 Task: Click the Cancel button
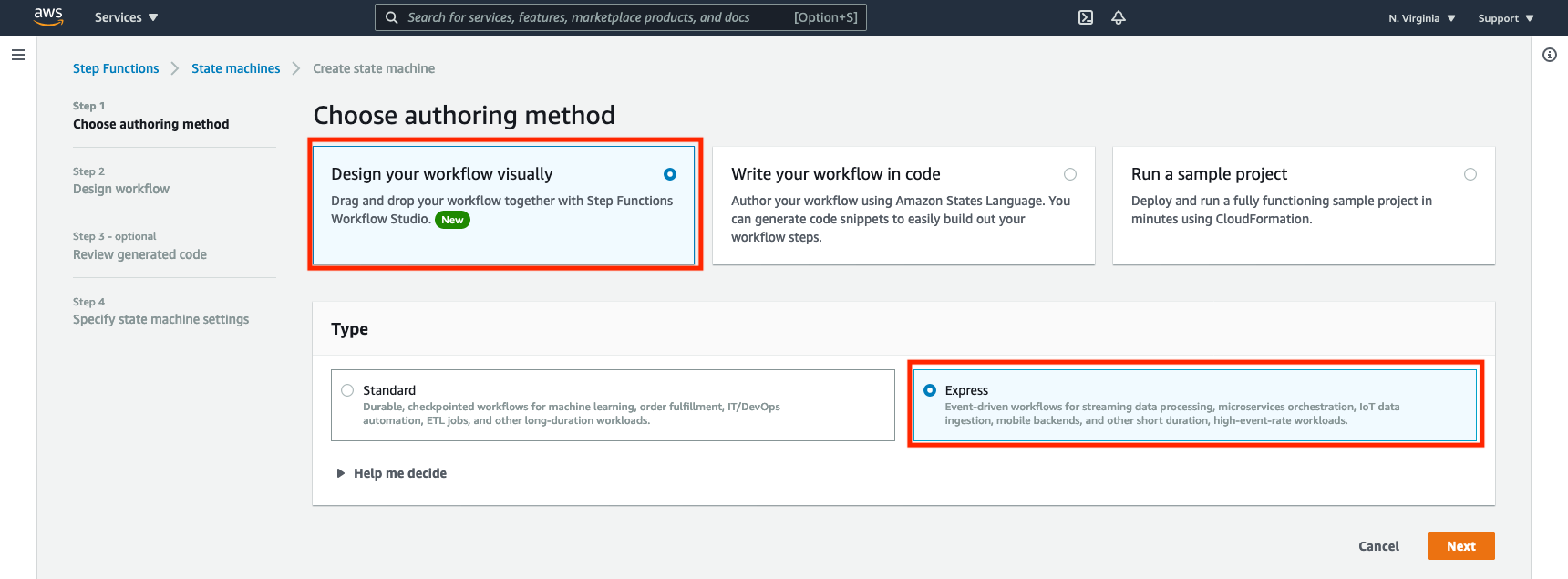pyautogui.click(x=1378, y=546)
